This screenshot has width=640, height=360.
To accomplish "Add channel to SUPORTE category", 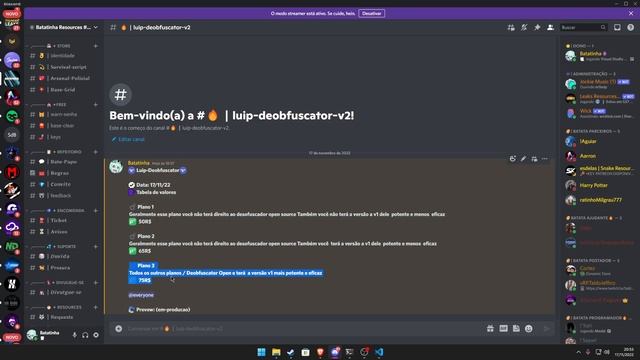I will (x=96, y=247).
